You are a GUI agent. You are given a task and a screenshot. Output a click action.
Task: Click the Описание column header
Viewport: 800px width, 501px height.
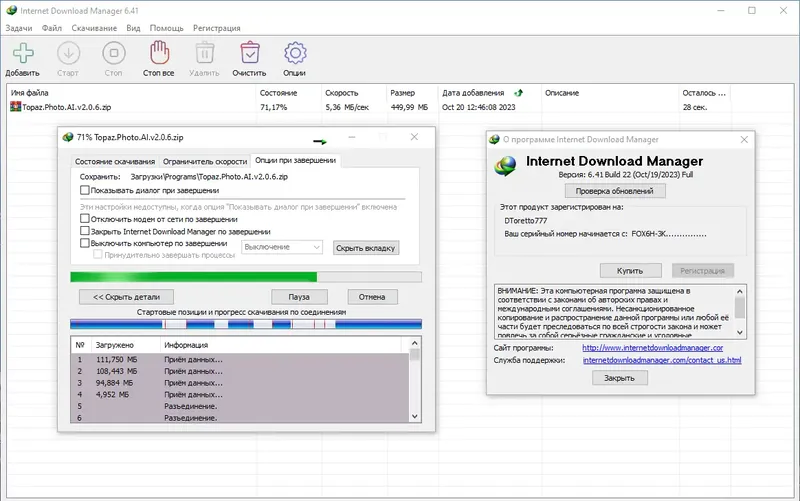click(609, 93)
